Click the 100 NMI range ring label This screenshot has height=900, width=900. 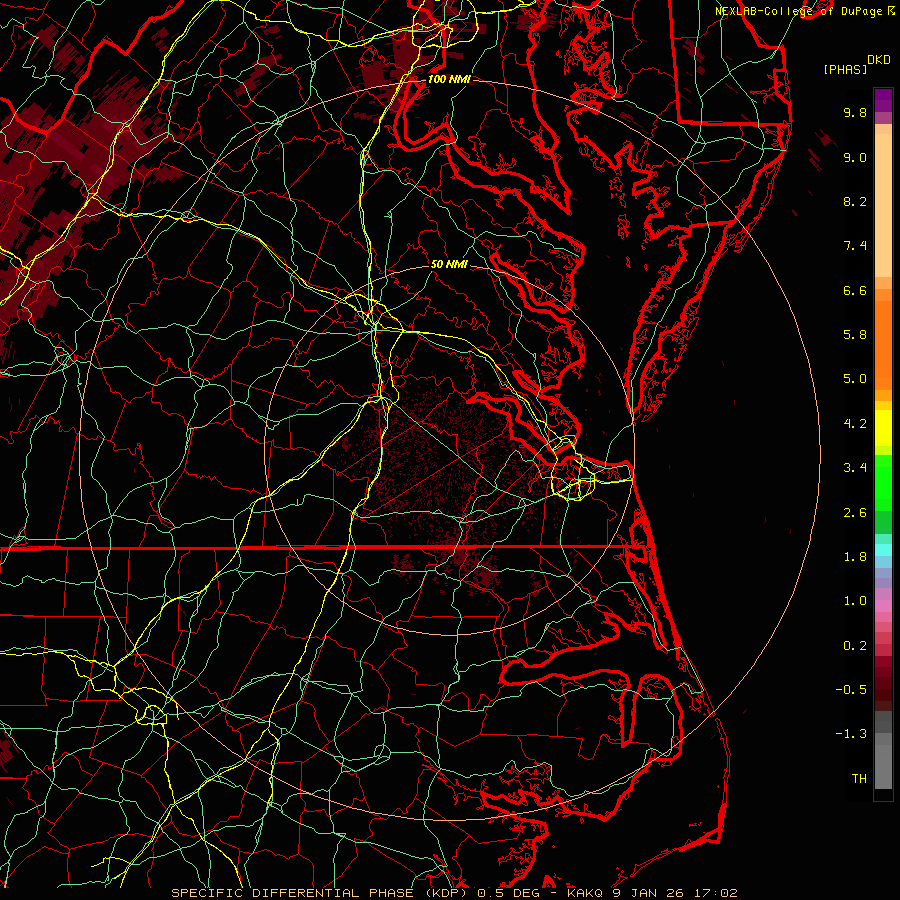(449, 79)
